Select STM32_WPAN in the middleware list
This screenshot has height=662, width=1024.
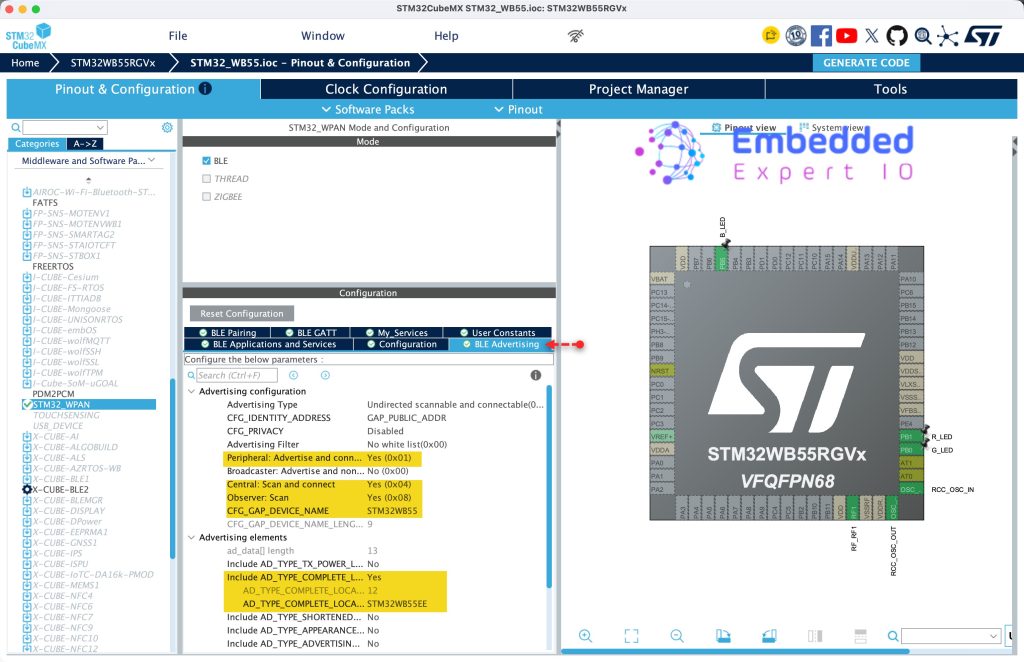61,404
